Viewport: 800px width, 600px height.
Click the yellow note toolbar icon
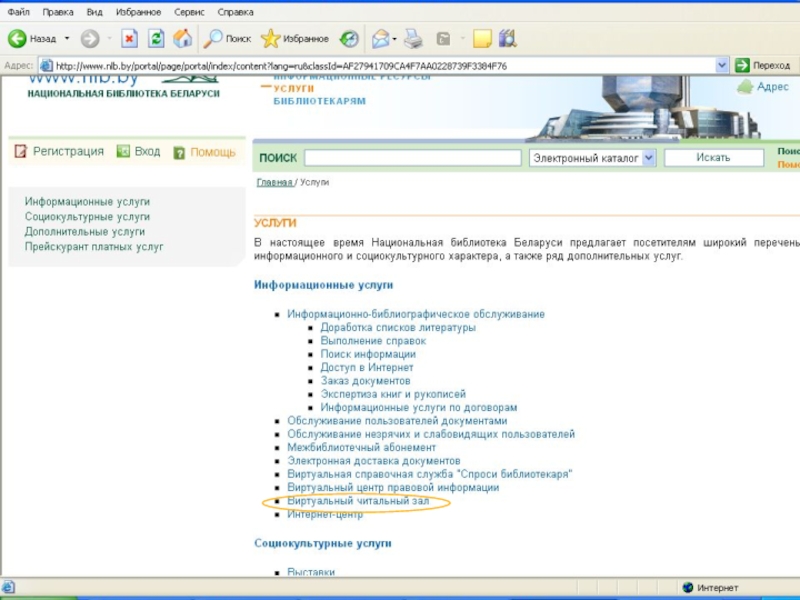coord(482,39)
